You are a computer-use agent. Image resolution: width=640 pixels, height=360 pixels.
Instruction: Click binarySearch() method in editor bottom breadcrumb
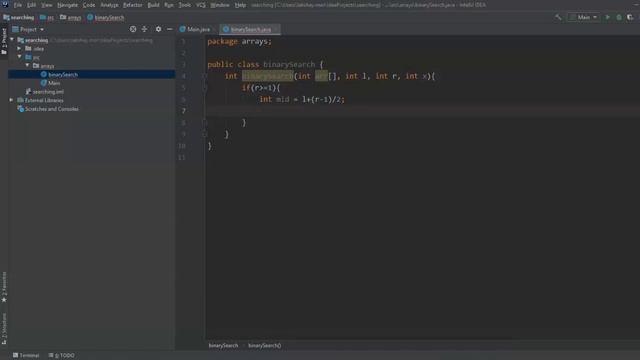click(x=264, y=346)
